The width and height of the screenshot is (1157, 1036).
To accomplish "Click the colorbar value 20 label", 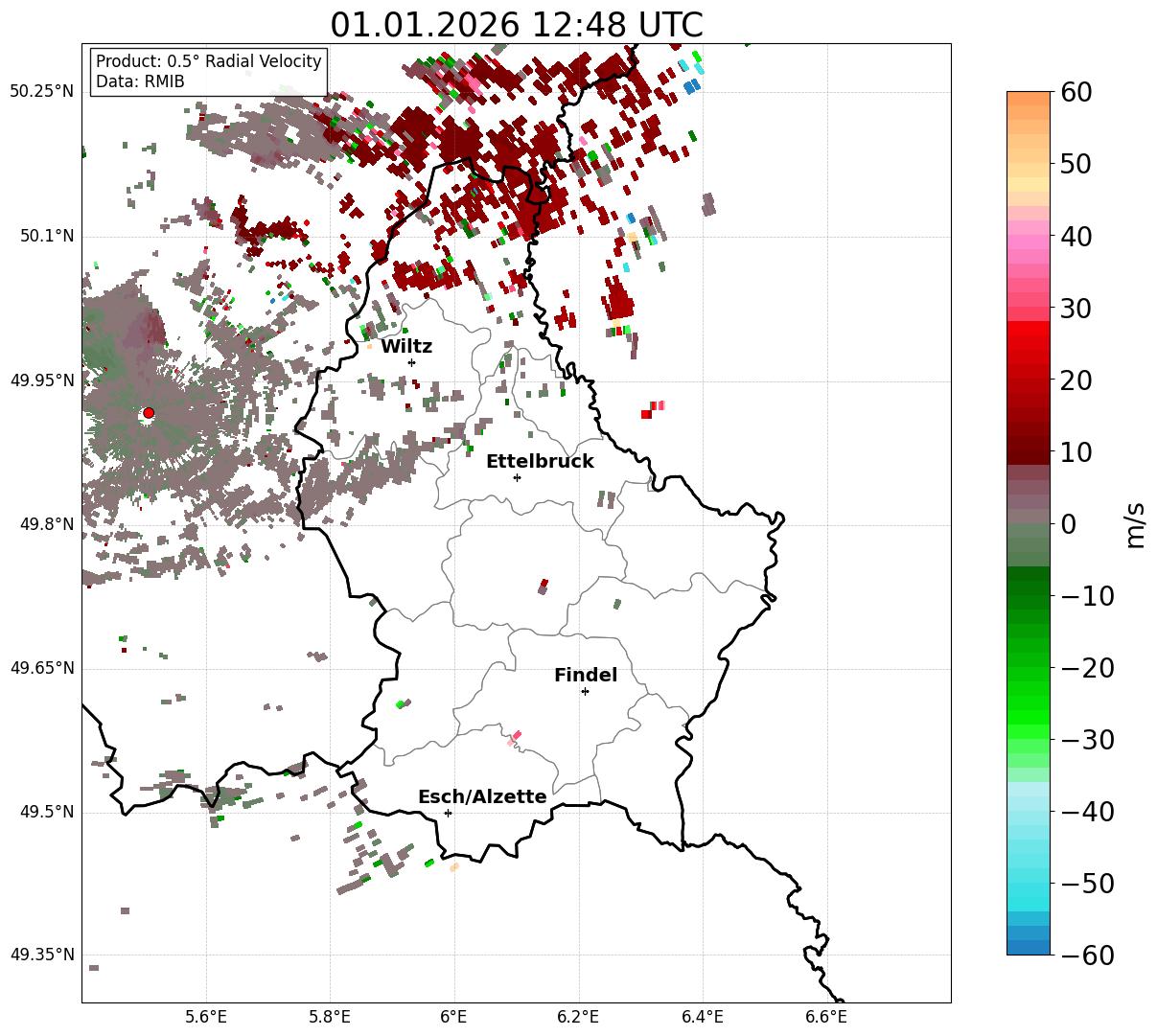I will click(x=1074, y=380).
